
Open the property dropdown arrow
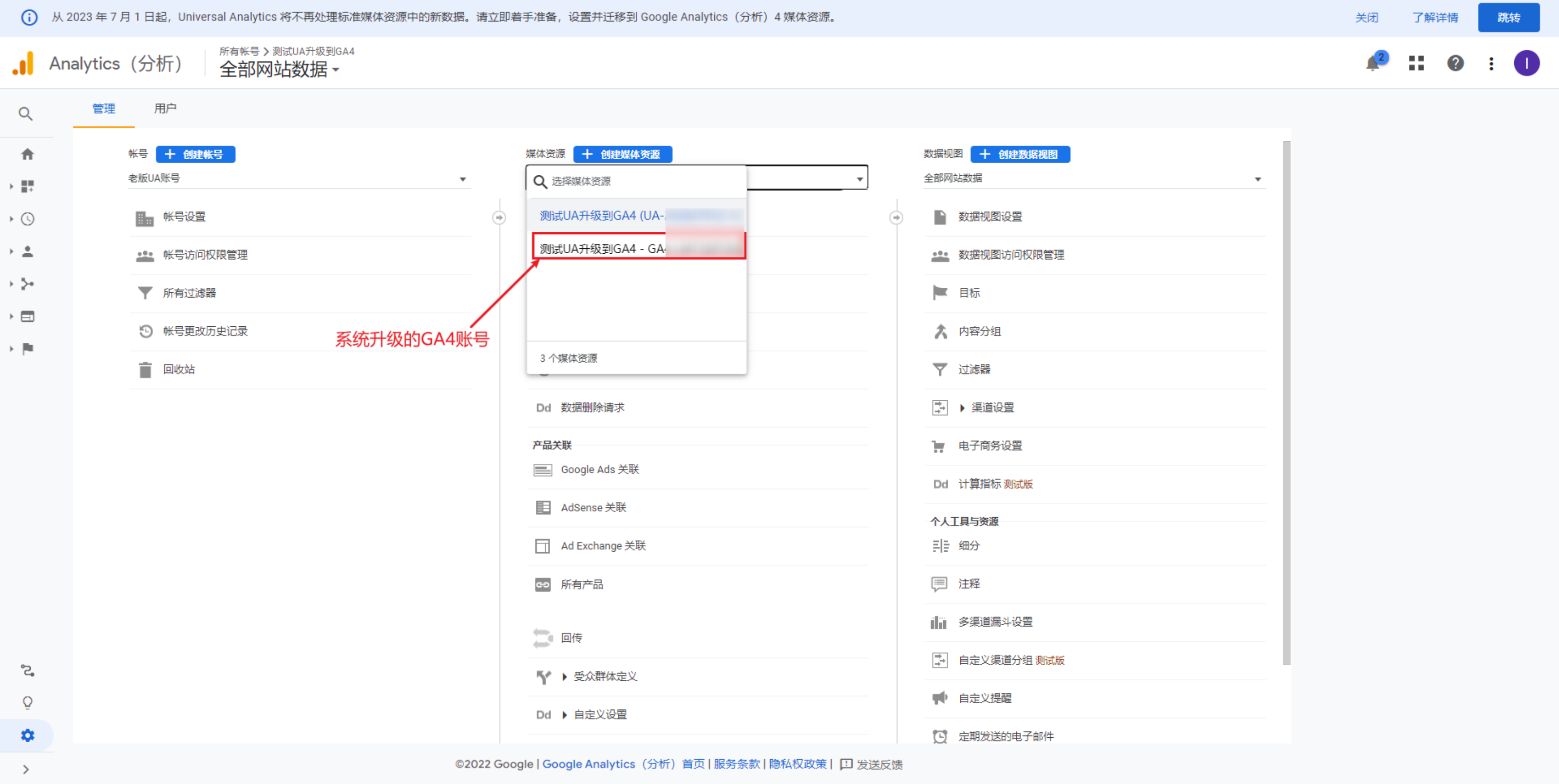[859, 179]
